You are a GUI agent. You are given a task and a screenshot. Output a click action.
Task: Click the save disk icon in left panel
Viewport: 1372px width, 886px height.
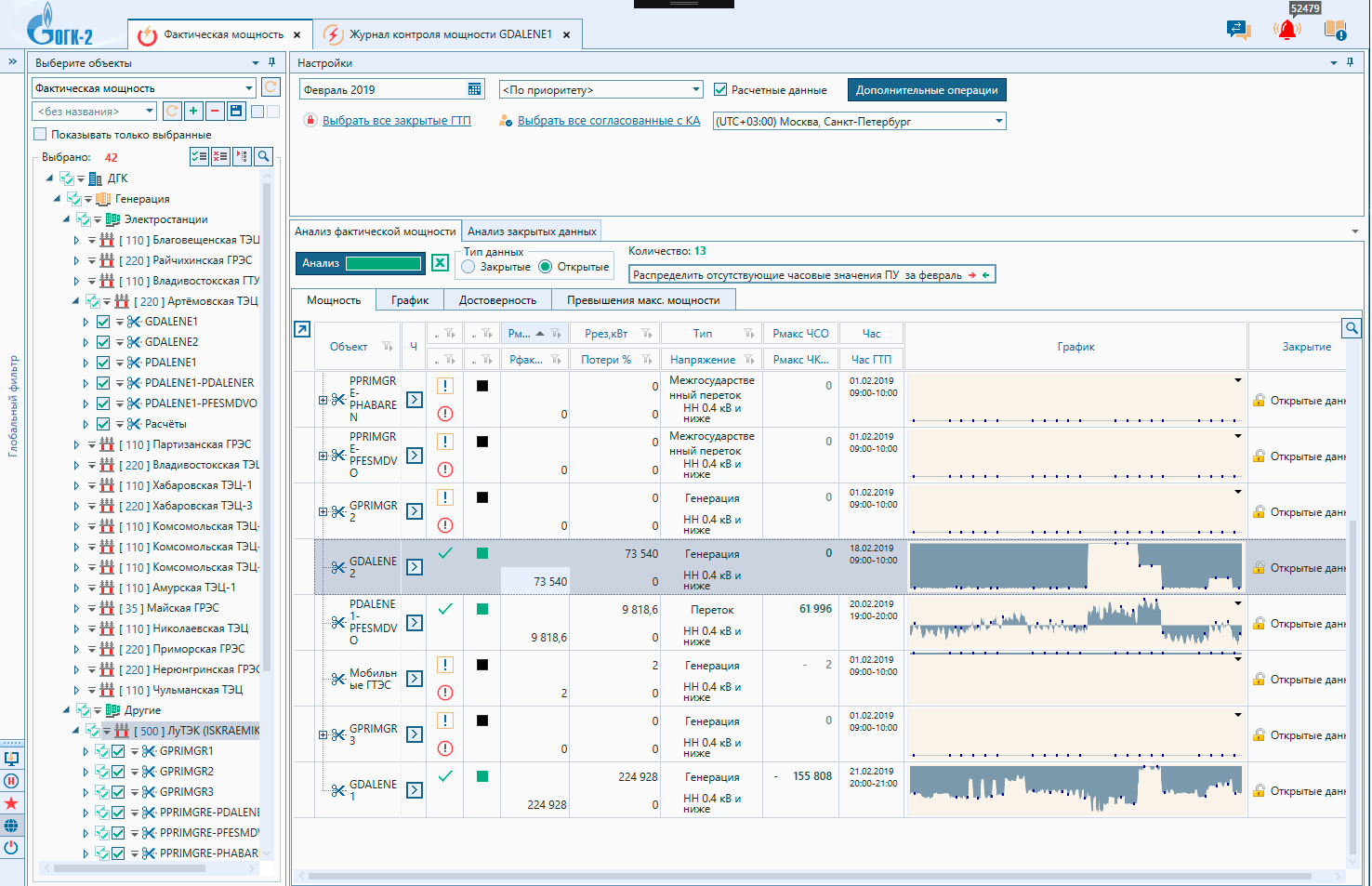coord(236,111)
